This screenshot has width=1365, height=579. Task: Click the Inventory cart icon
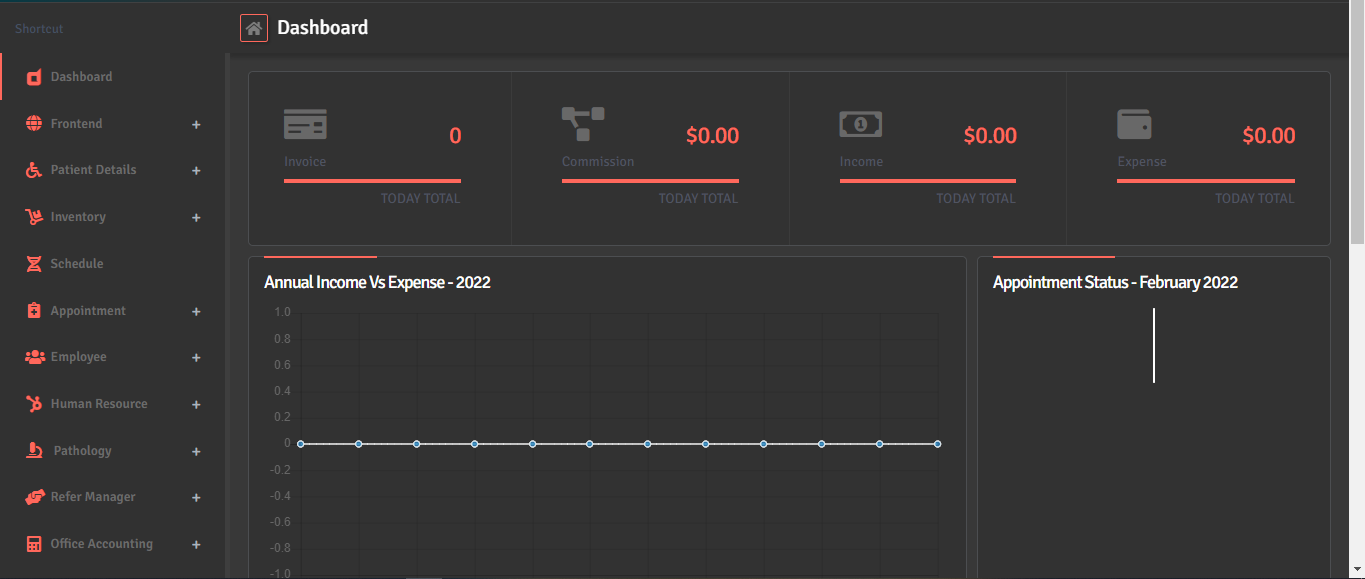click(34, 217)
